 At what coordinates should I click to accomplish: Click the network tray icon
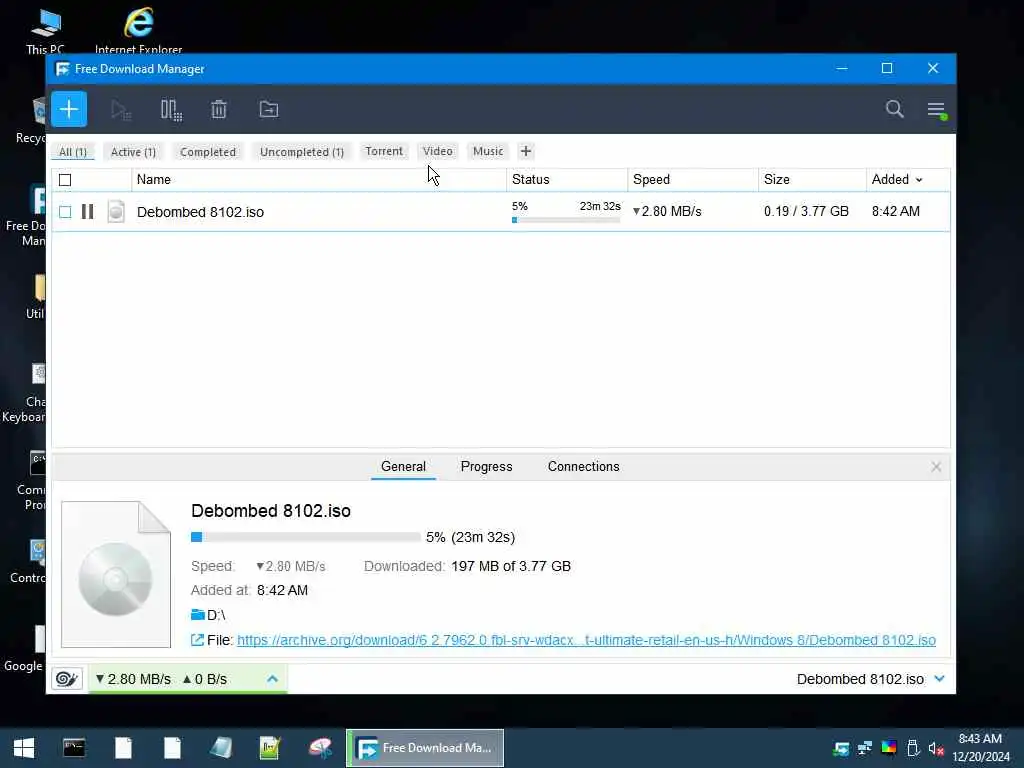865,748
